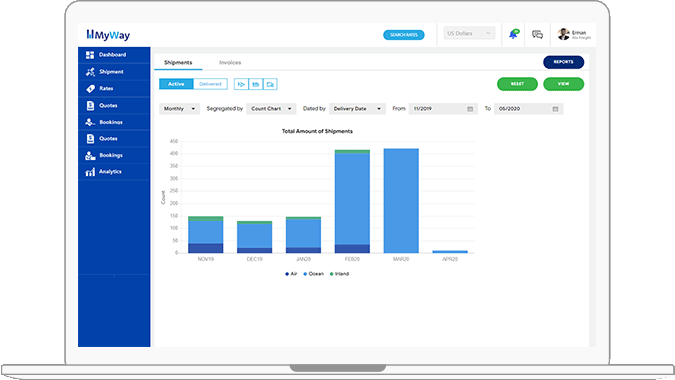Switch to the Invoices tab
The height and width of the screenshot is (380, 675).
[230, 62]
